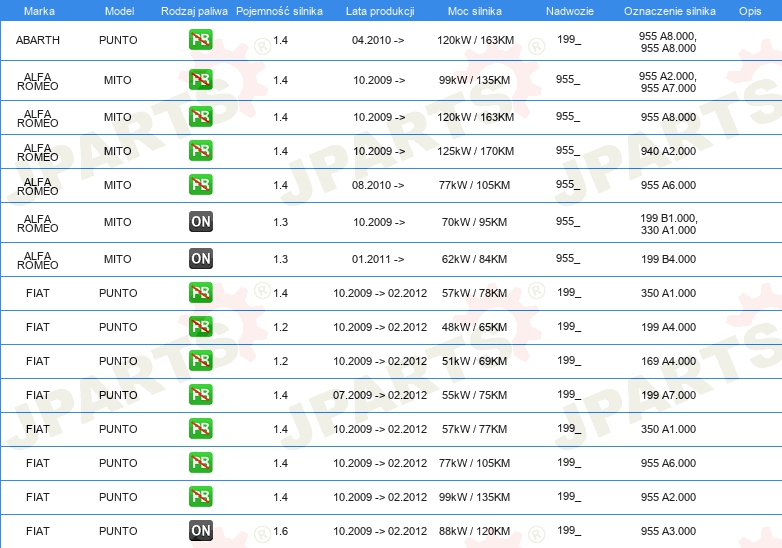
Task: Select the 62kW / 84KM power cell
Action: click(x=474, y=259)
